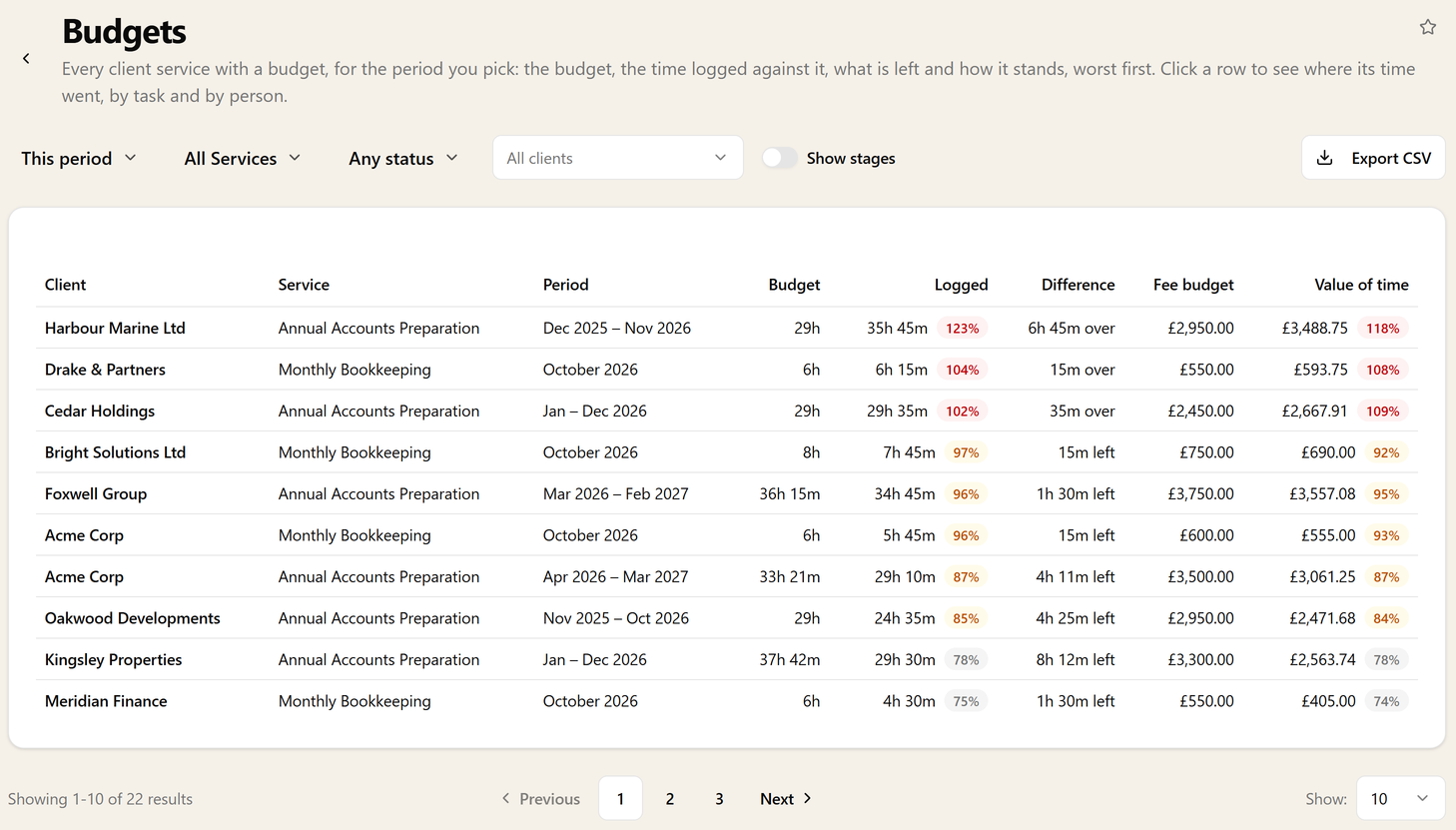Click the £2,667.91 value of time
Image resolution: width=1456 pixels, height=830 pixels.
(1314, 411)
